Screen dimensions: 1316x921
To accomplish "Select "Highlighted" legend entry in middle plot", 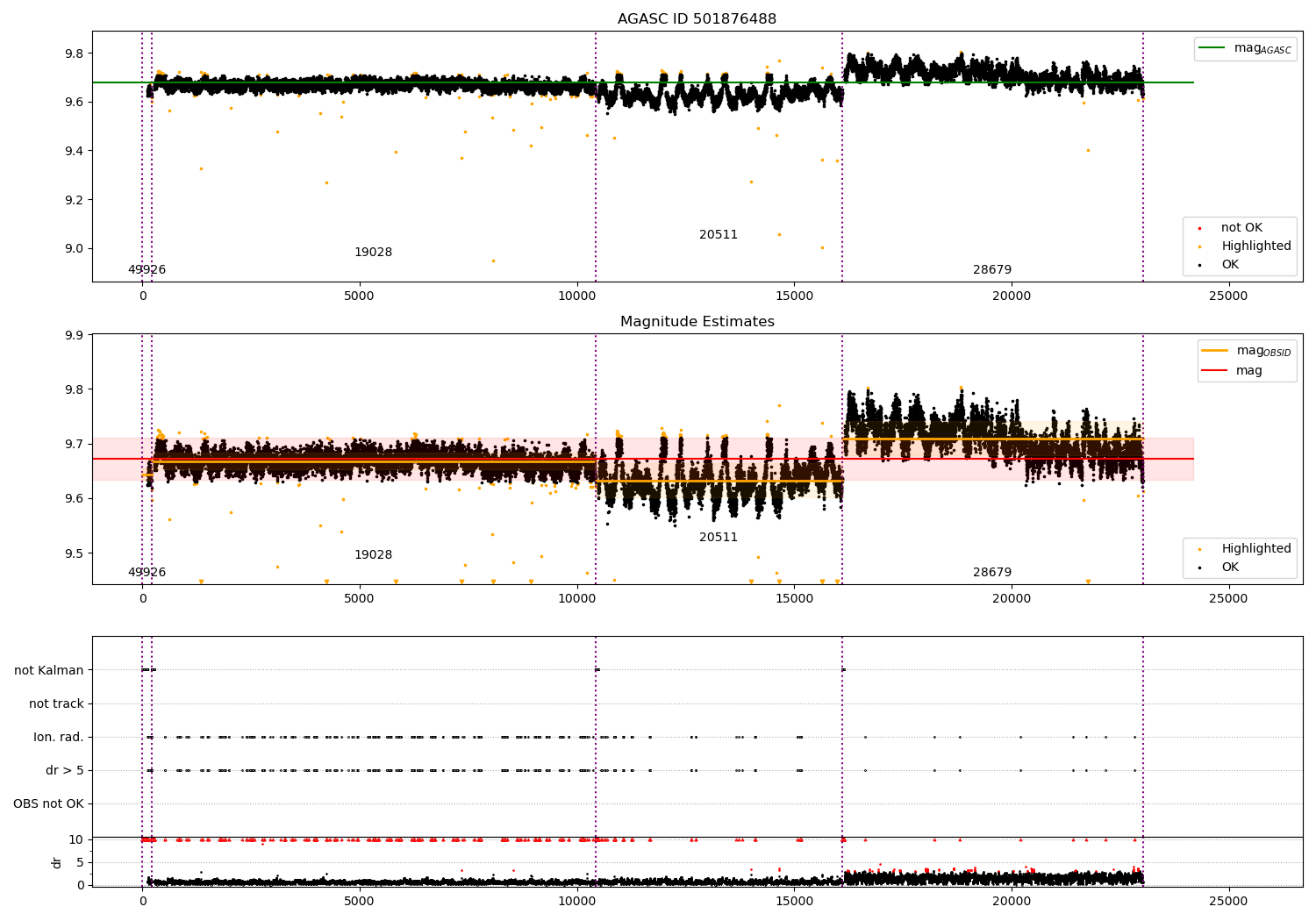I will point(1255,549).
